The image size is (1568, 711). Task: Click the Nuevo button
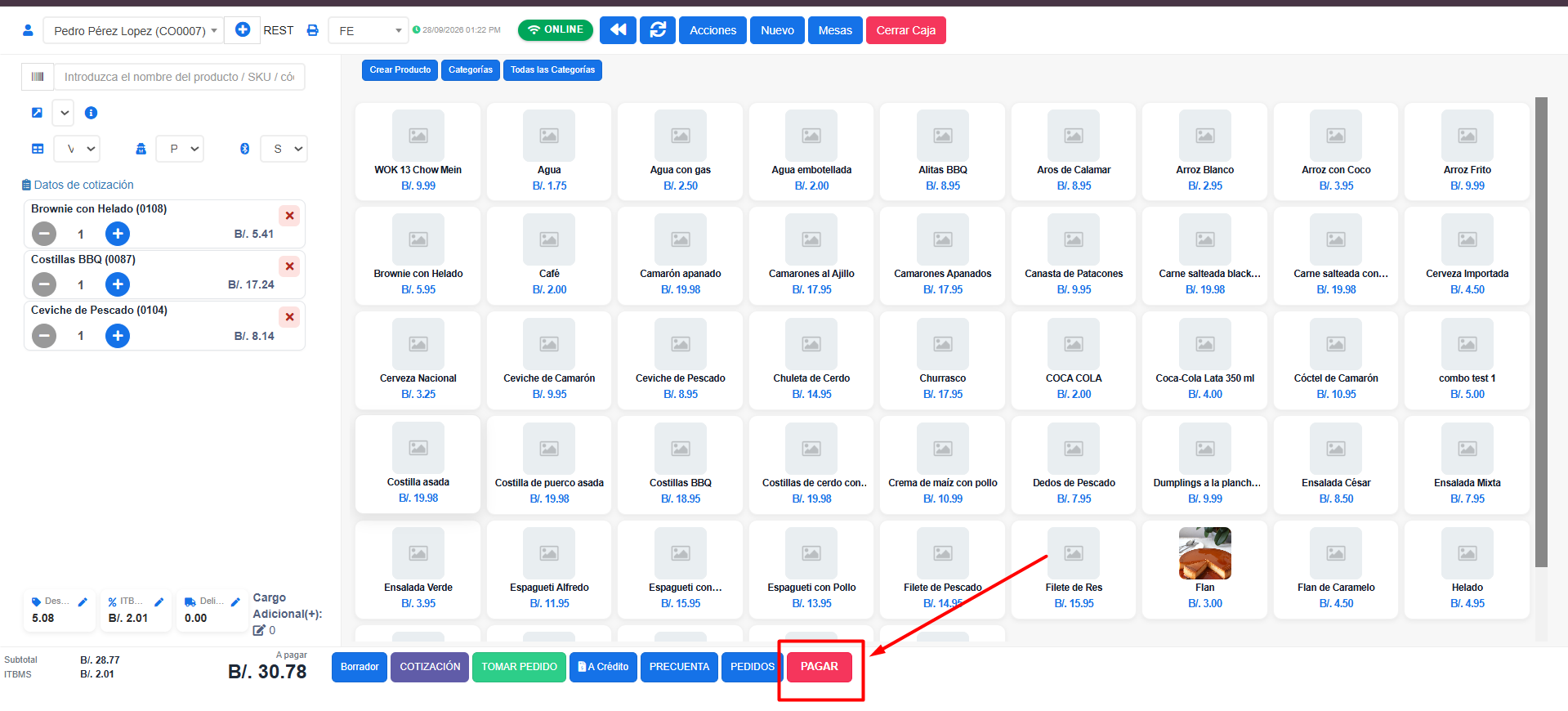coord(777,30)
